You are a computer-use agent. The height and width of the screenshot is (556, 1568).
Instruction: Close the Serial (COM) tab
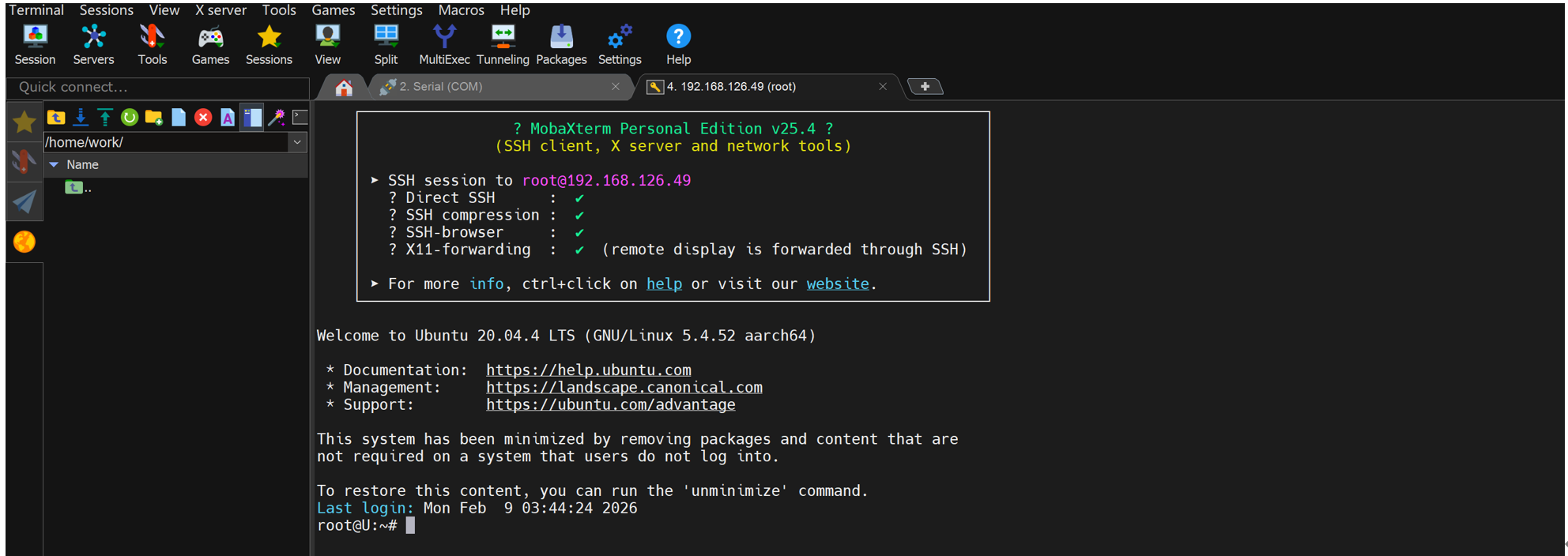tap(616, 87)
